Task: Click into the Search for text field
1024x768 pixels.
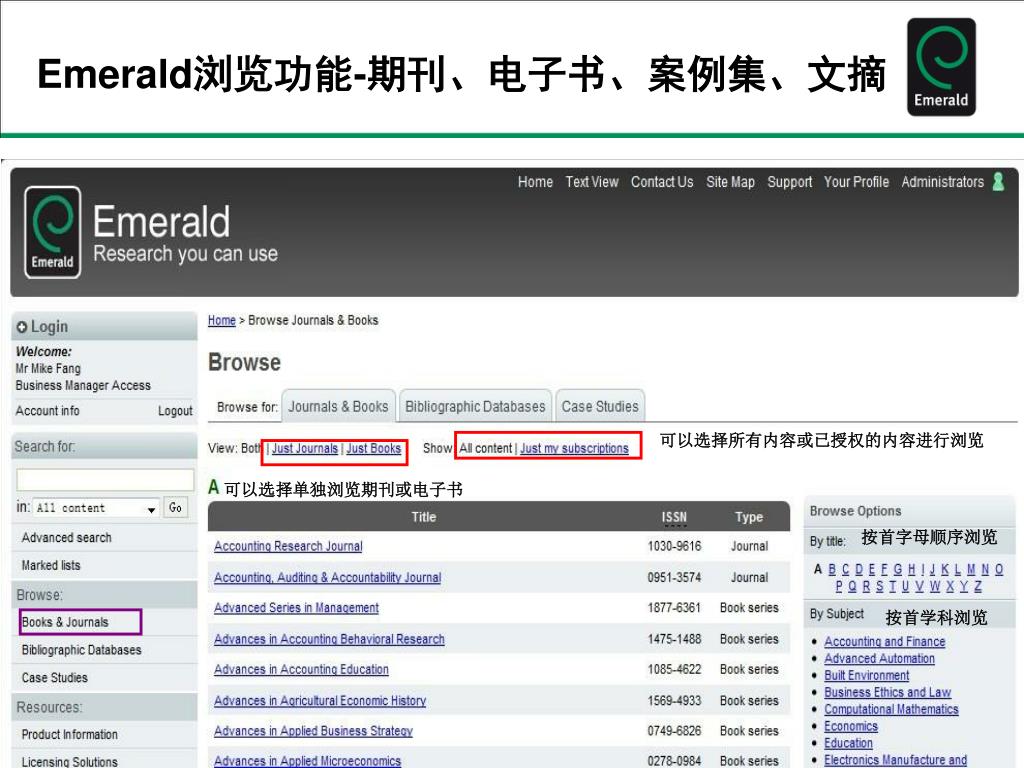Action: (105, 479)
